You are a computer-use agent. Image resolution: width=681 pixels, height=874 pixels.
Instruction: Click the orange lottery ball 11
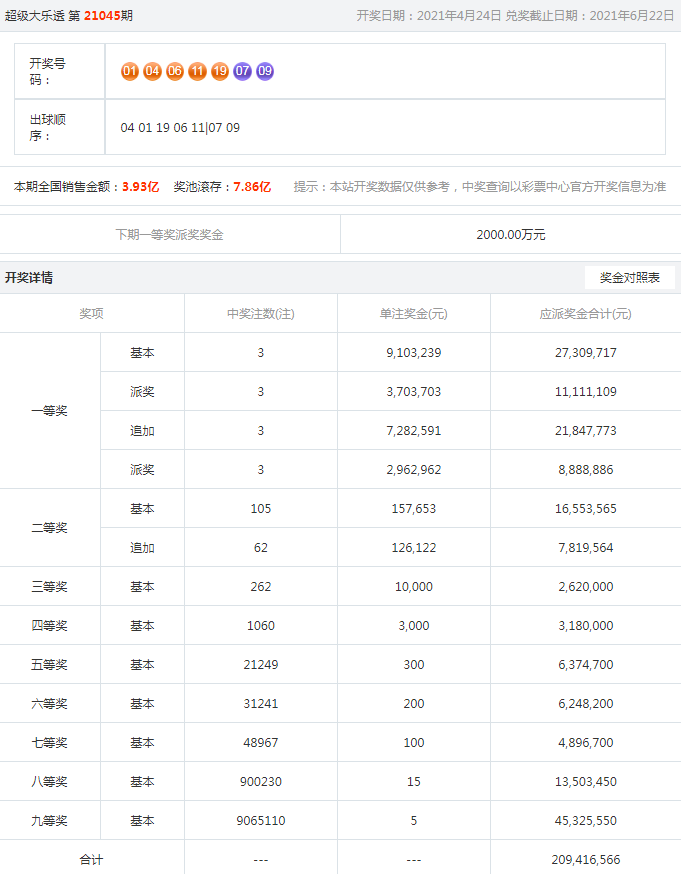(197, 71)
